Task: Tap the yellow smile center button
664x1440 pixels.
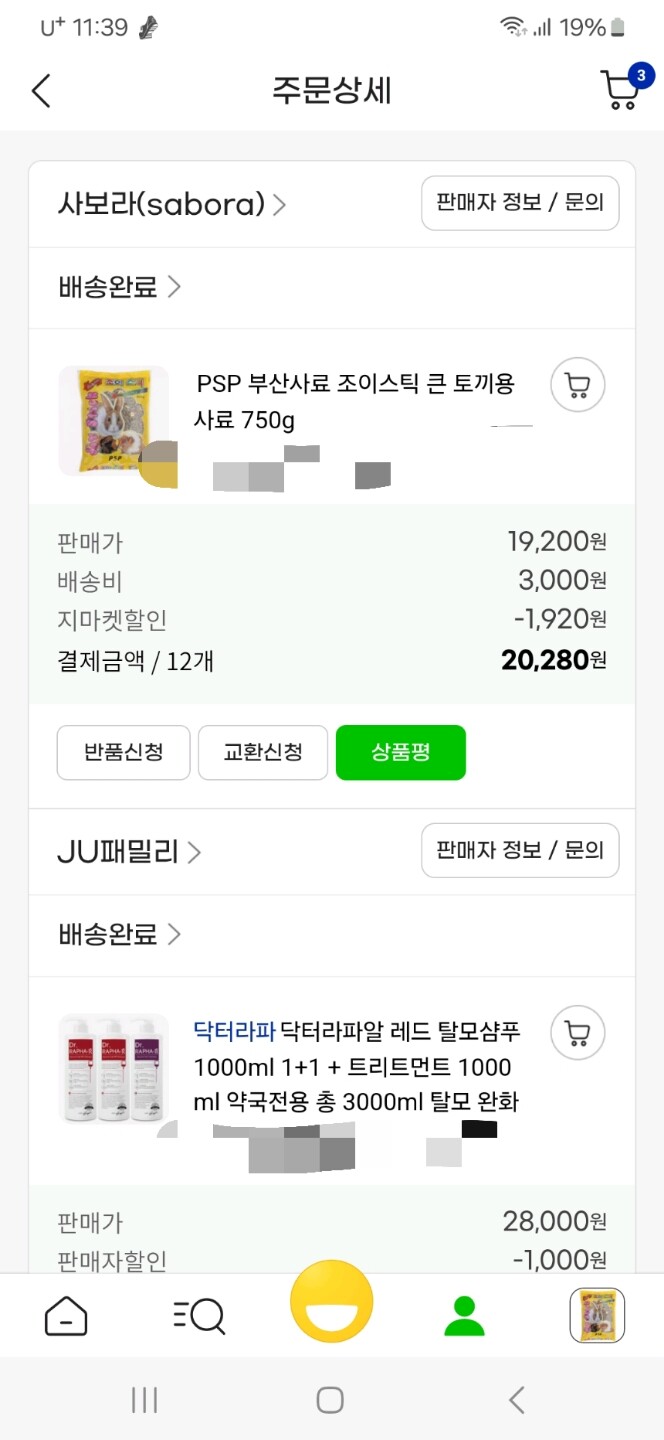Action: pos(332,1303)
